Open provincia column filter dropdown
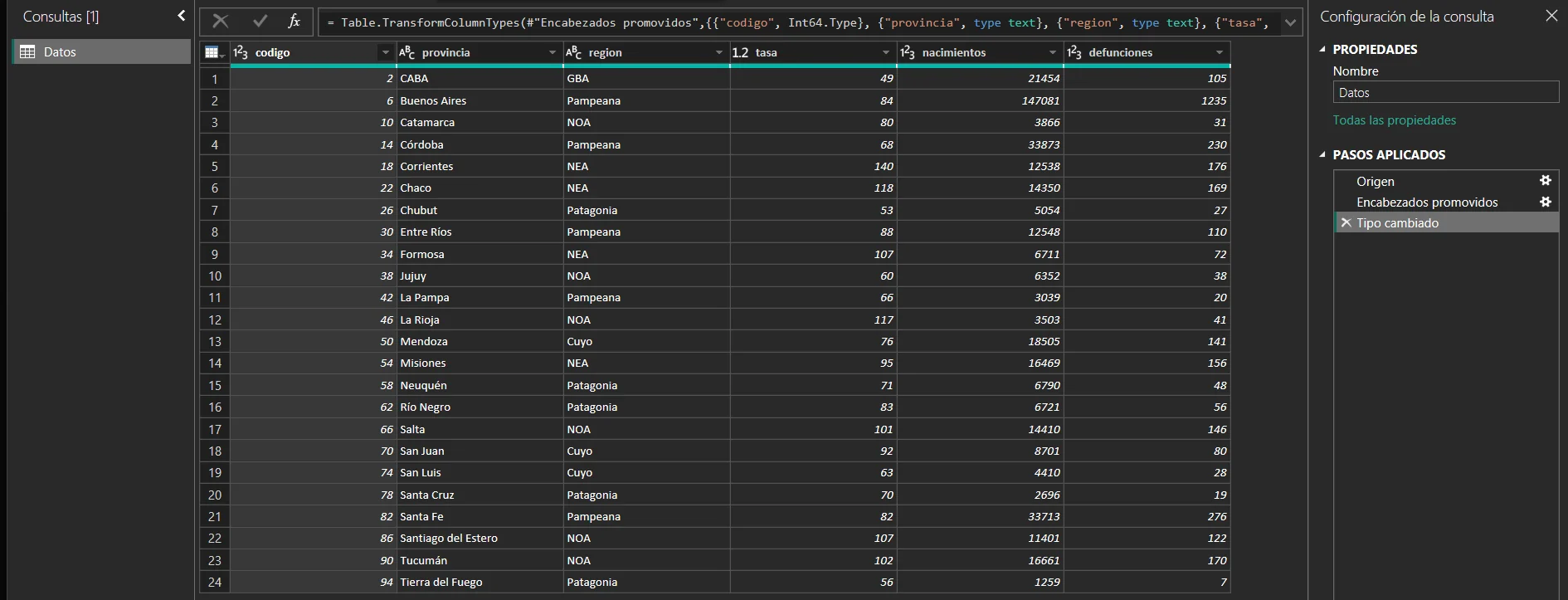Screen dimensions: 1568x600 point(553,52)
